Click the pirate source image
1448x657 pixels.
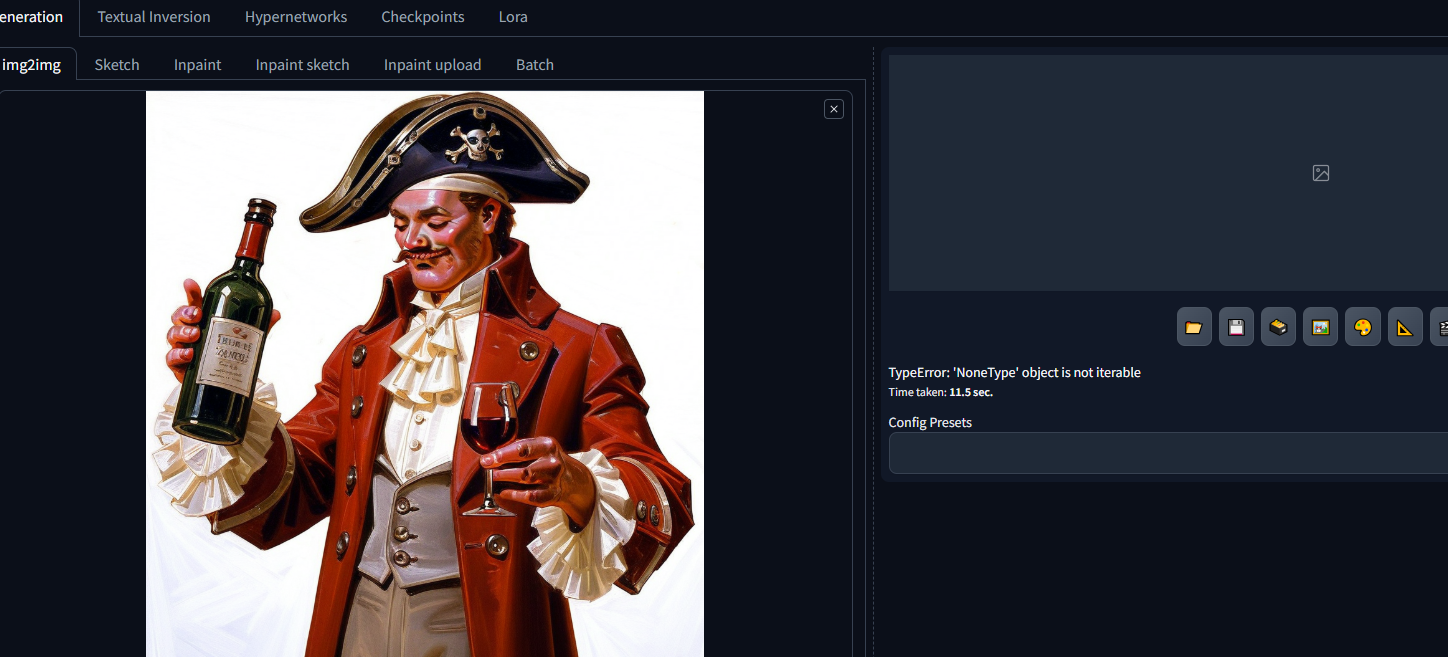pyautogui.click(x=425, y=374)
